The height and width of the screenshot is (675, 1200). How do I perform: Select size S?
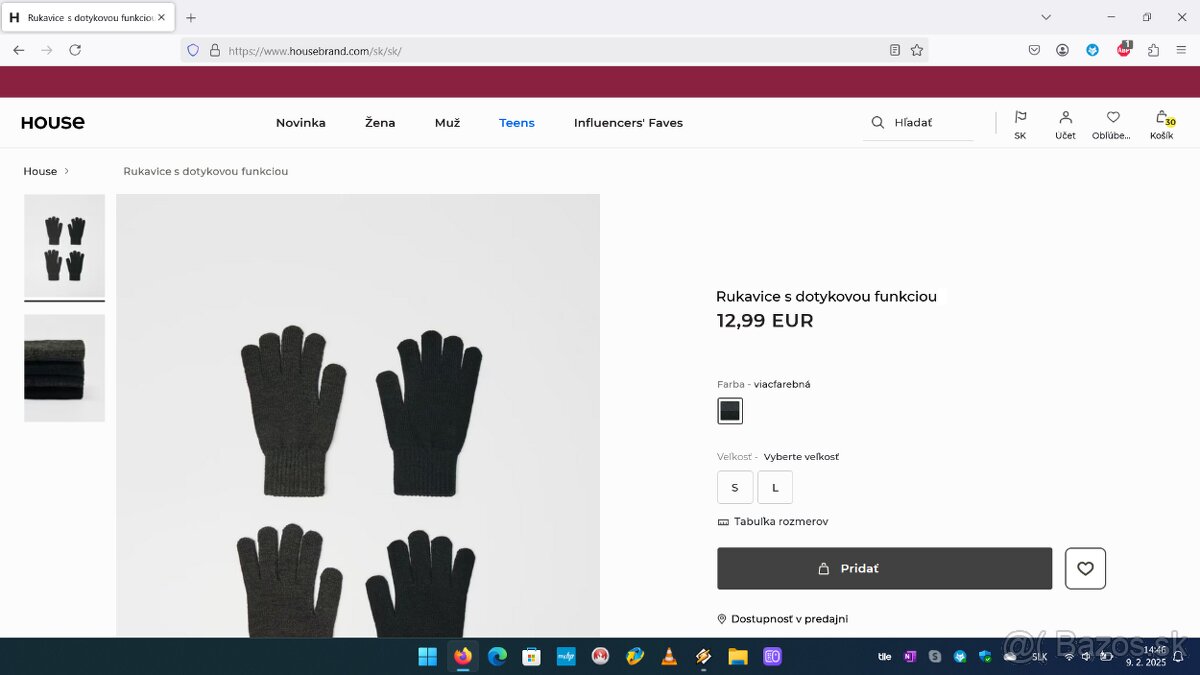[x=735, y=487]
